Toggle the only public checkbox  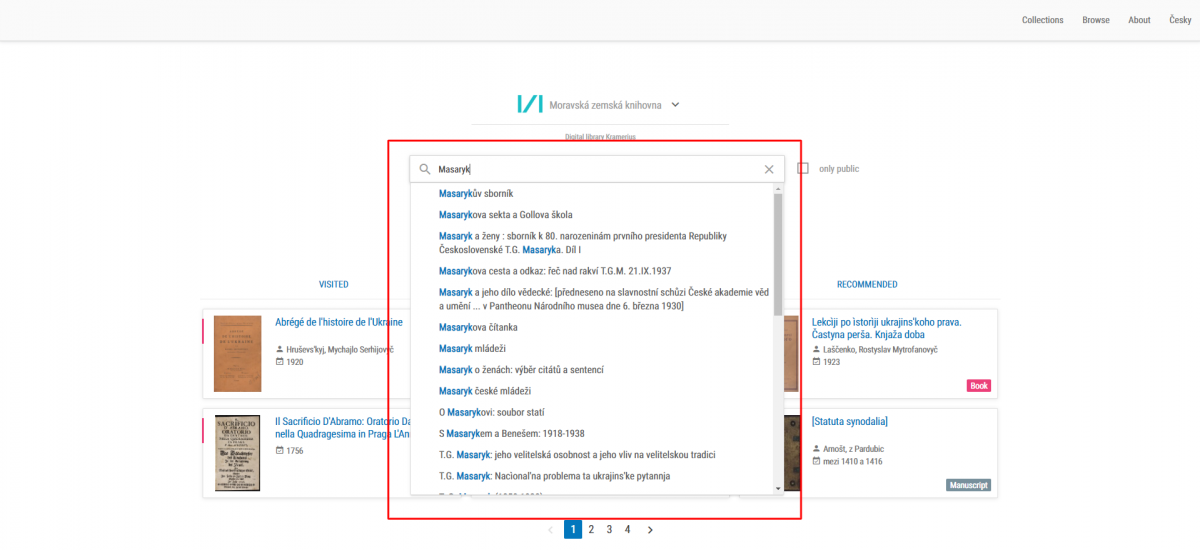[803, 169]
